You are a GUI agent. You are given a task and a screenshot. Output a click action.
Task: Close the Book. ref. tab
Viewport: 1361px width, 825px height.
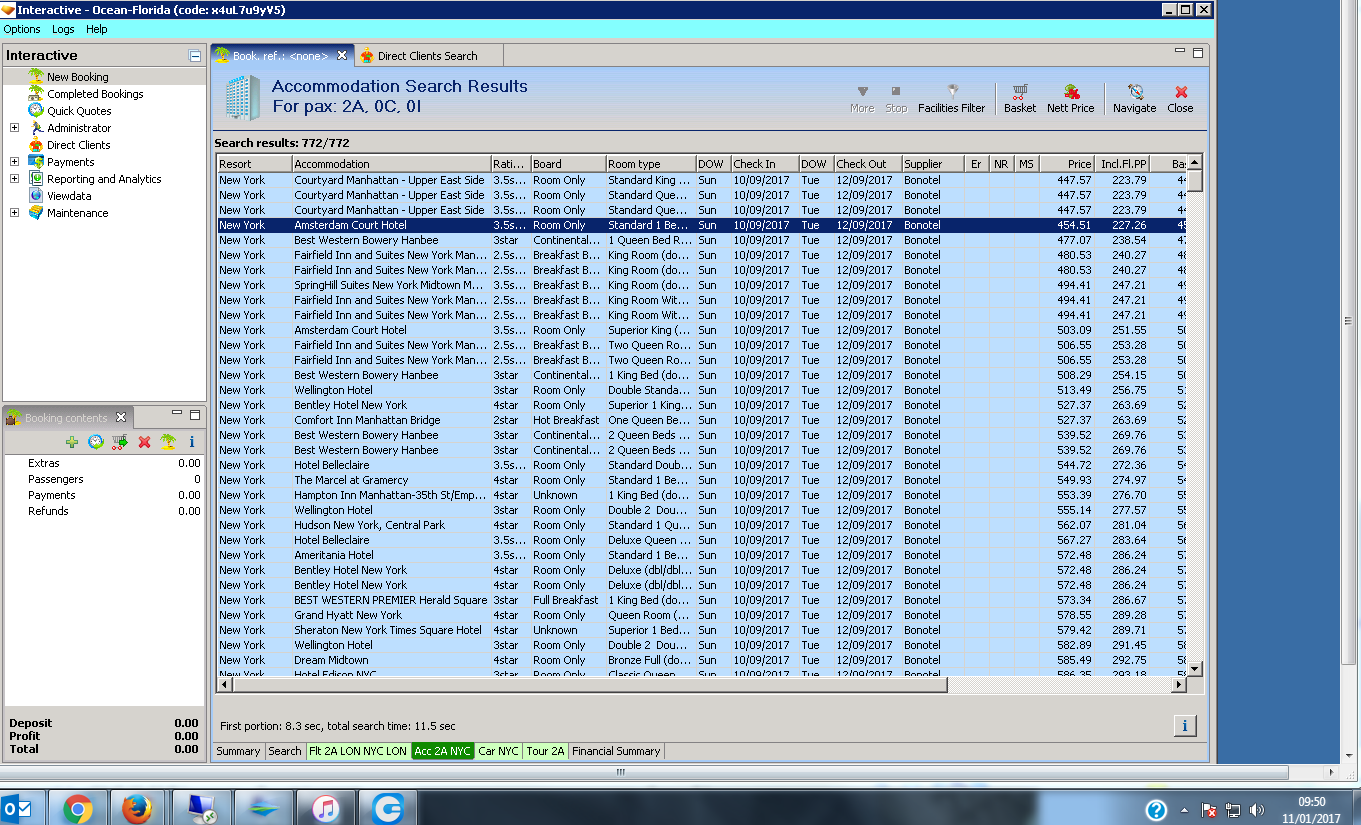point(342,56)
